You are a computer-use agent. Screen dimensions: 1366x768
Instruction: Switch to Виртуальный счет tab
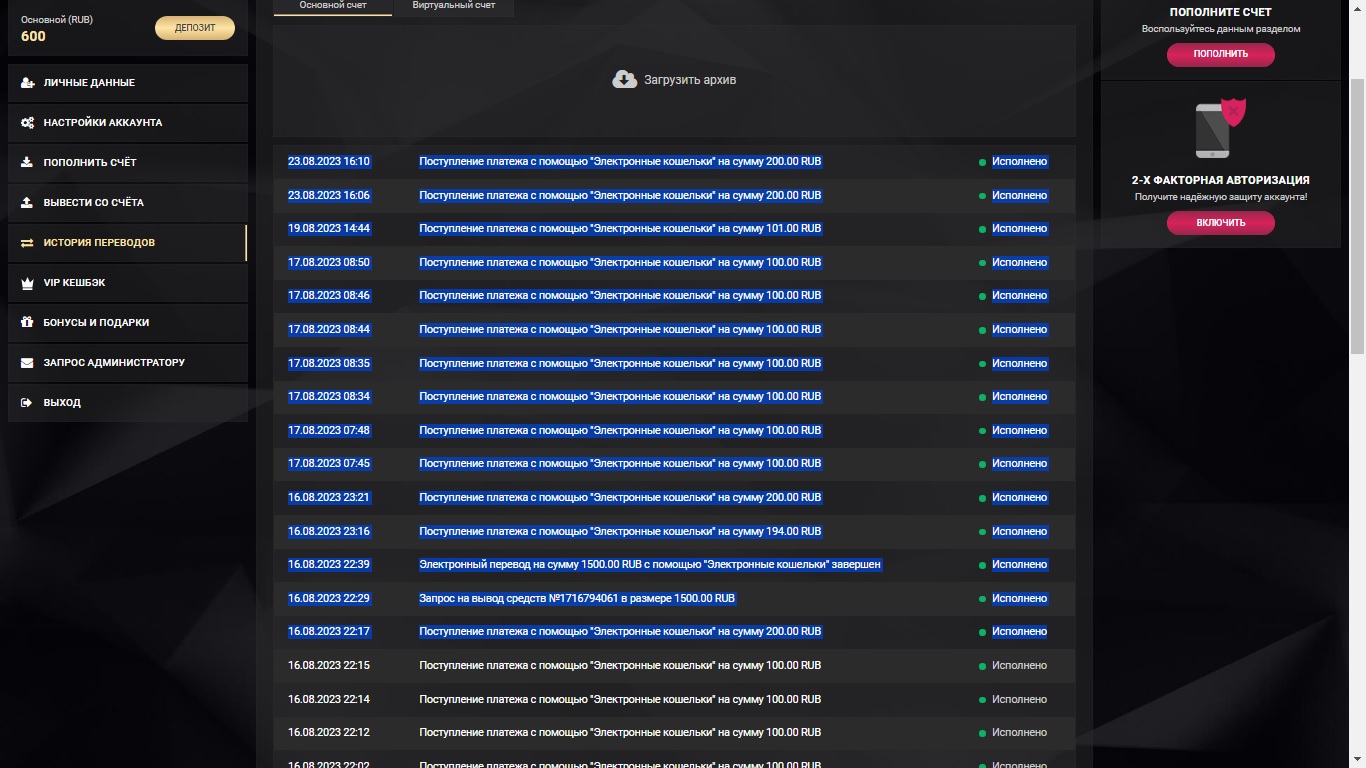(x=454, y=7)
